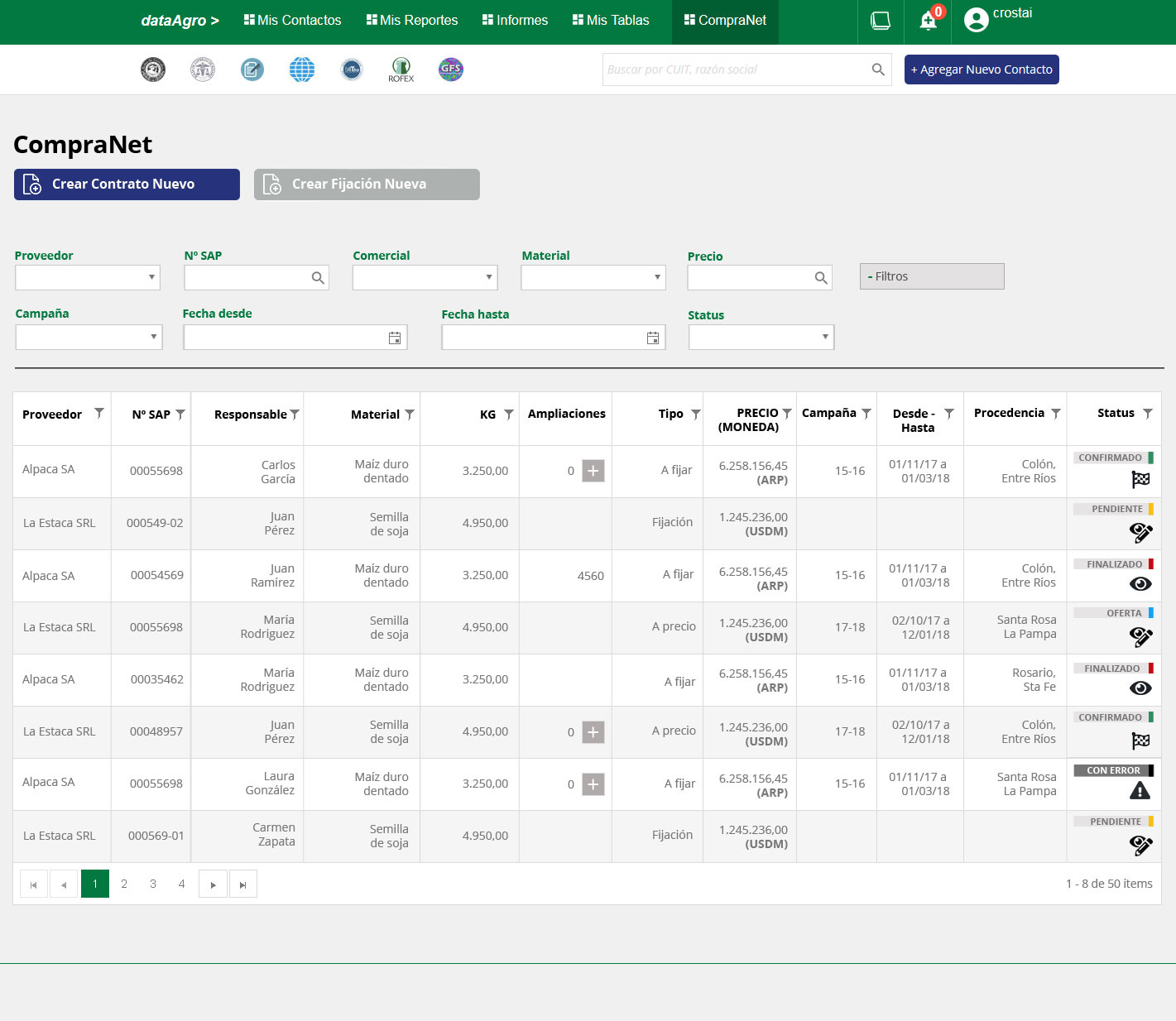The height and width of the screenshot is (1021, 1176).
Task: Filter Status column header
Action: (1148, 413)
